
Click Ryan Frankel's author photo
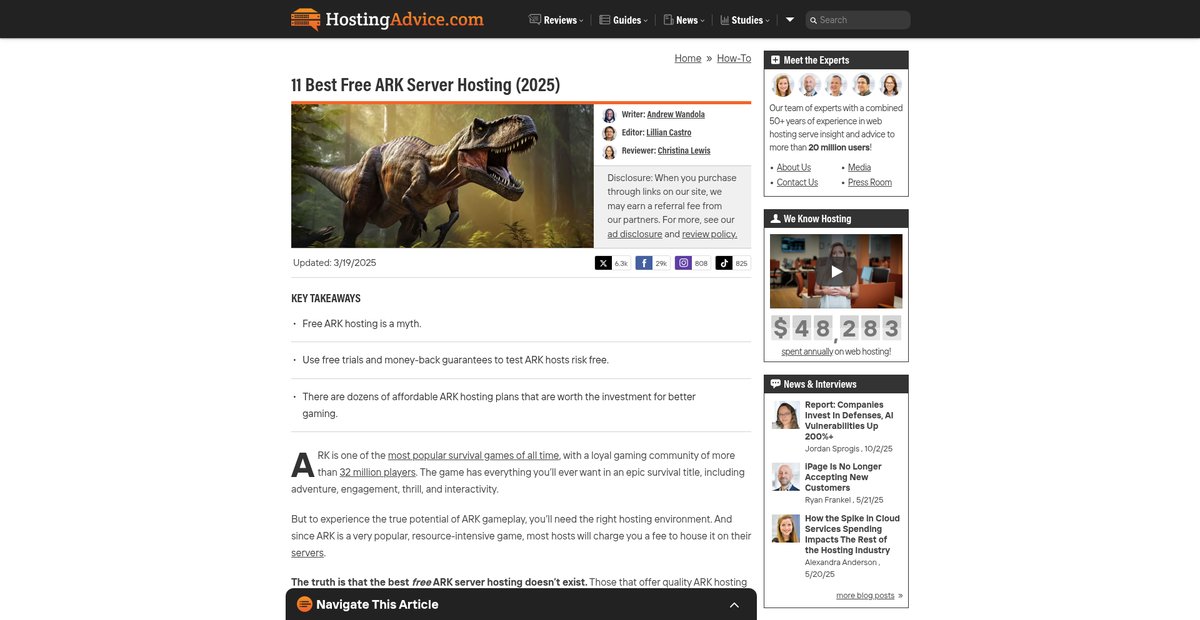pos(786,476)
